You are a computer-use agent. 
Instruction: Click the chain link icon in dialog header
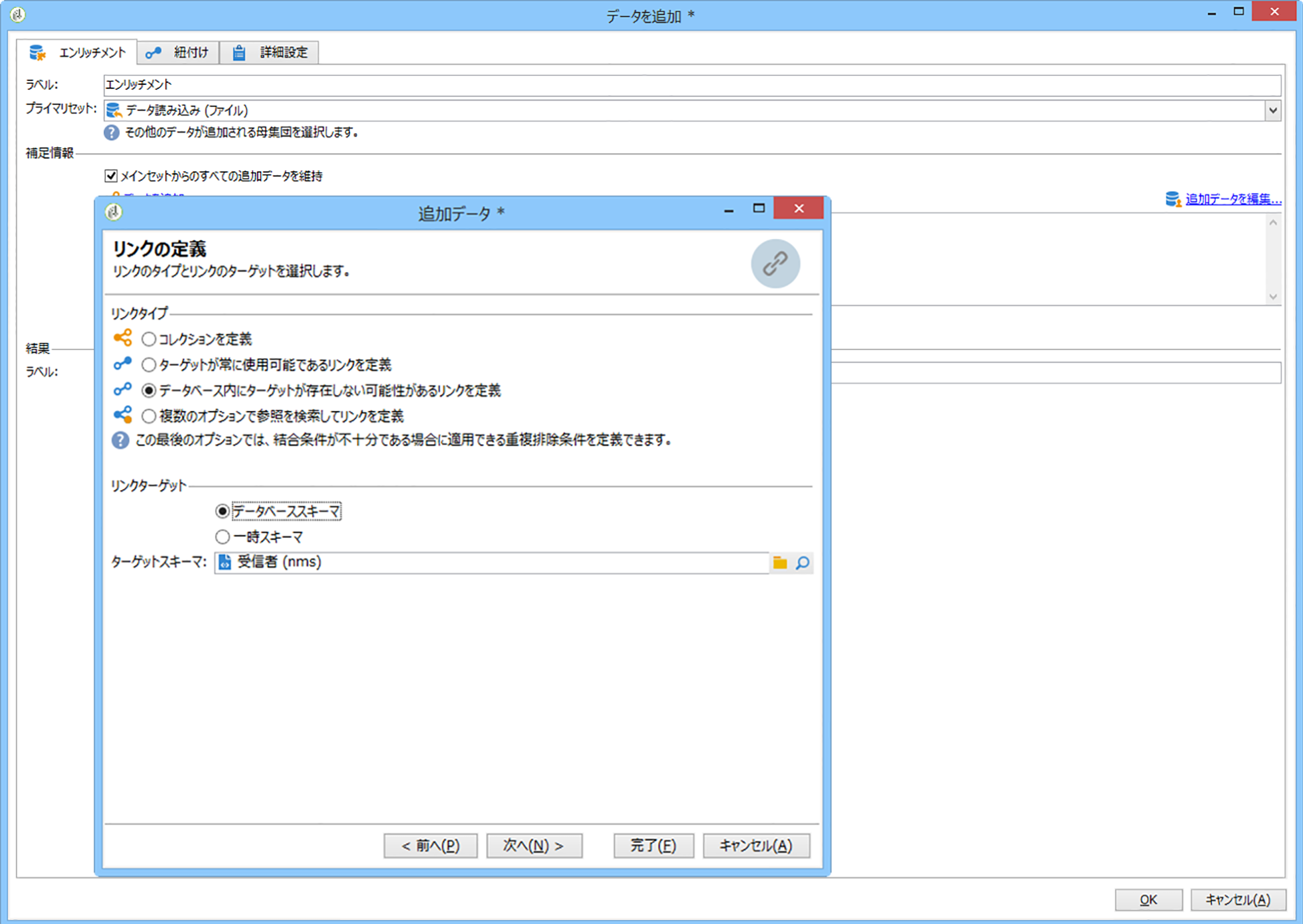tap(775, 264)
